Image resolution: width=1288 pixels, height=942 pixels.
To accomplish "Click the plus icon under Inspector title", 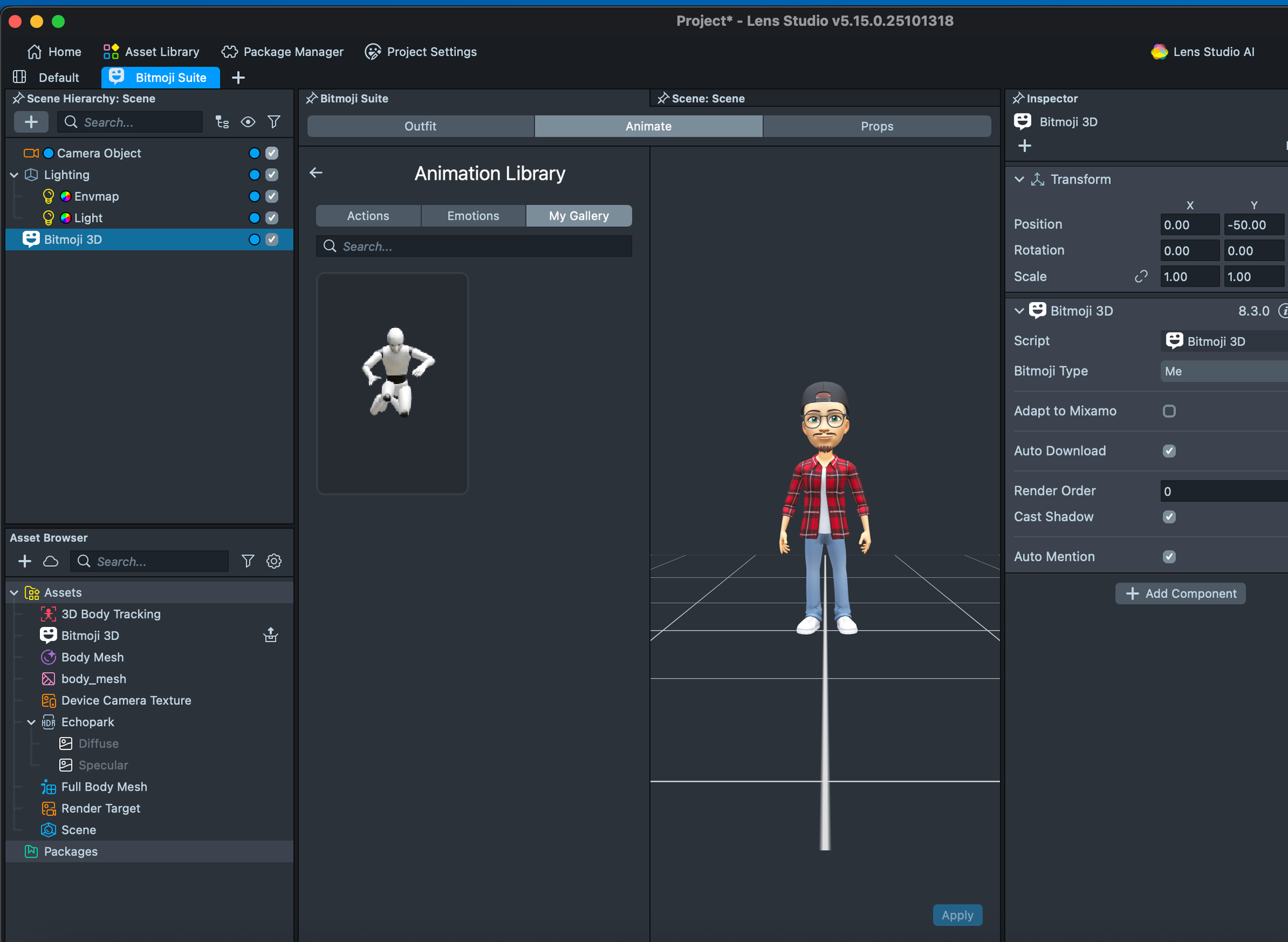I will (x=1025, y=146).
